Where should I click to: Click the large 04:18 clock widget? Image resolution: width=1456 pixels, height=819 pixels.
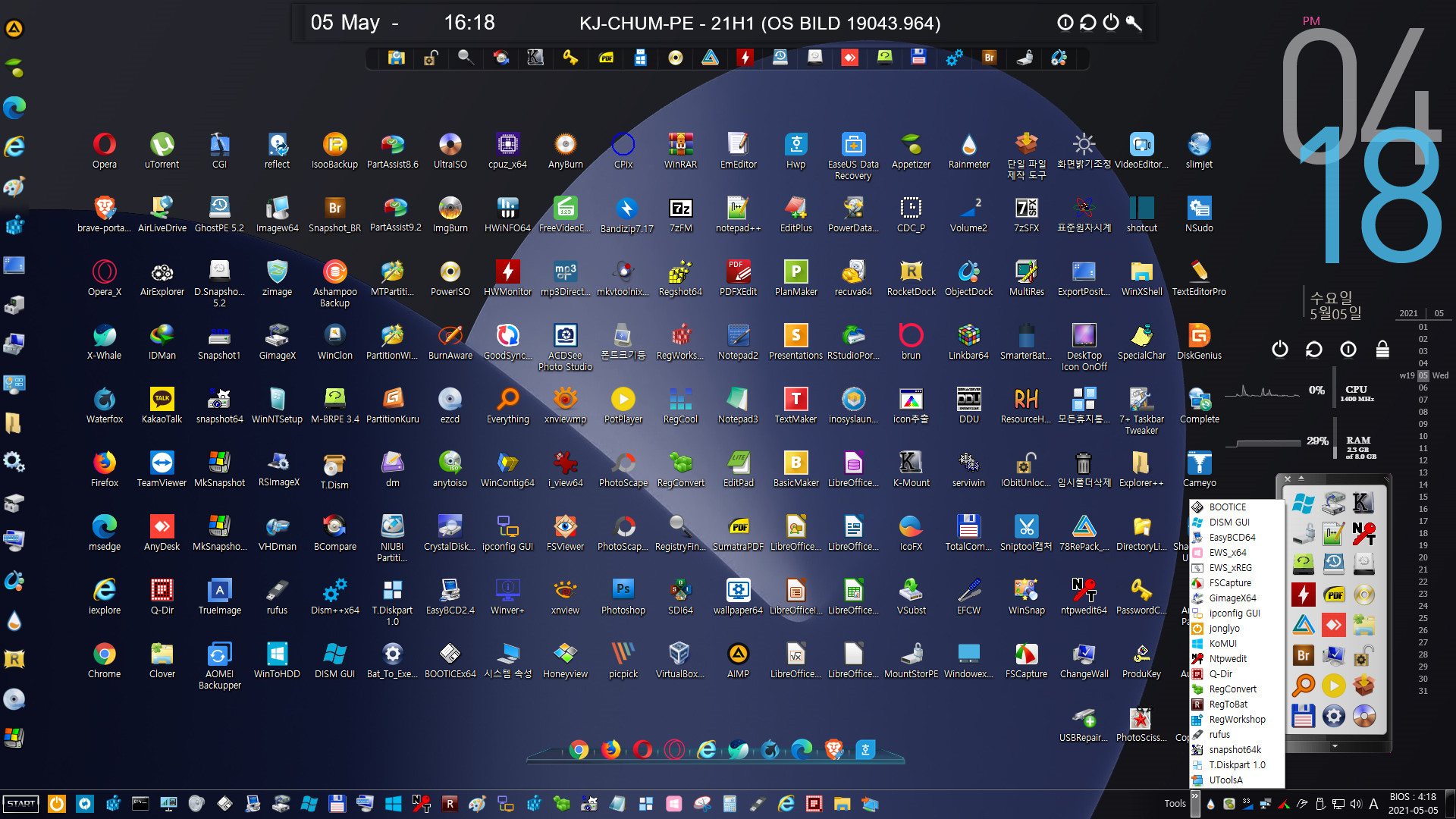1361,144
